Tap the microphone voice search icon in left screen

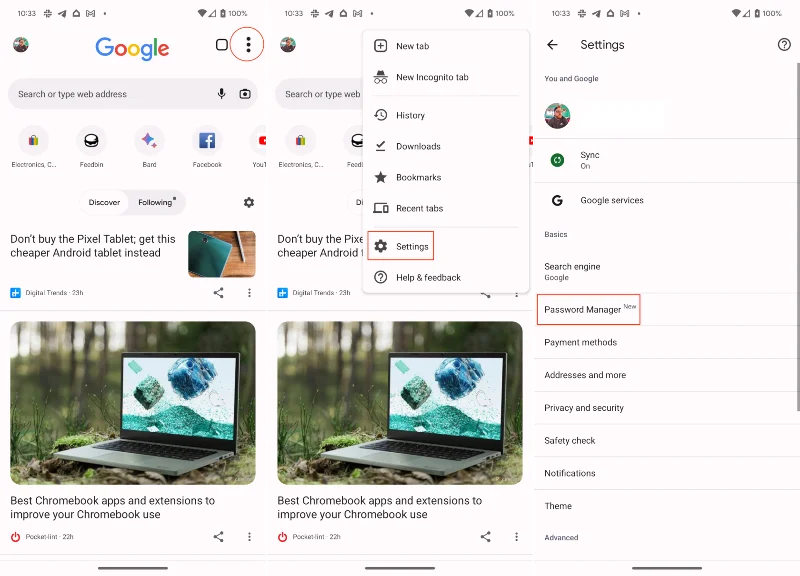pos(221,94)
